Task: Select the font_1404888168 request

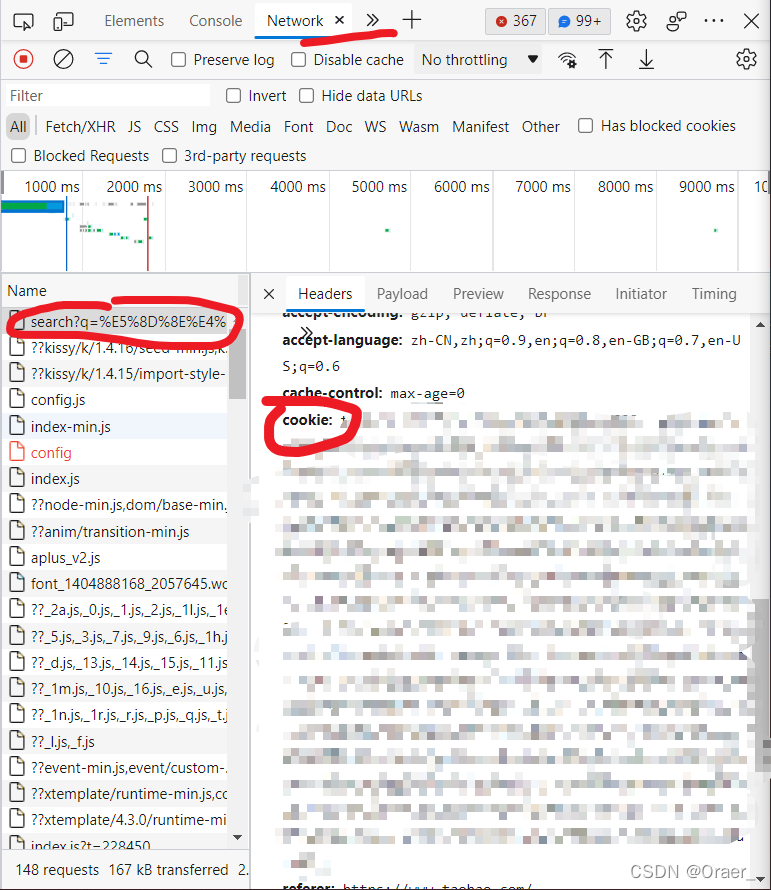Action: point(116,584)
